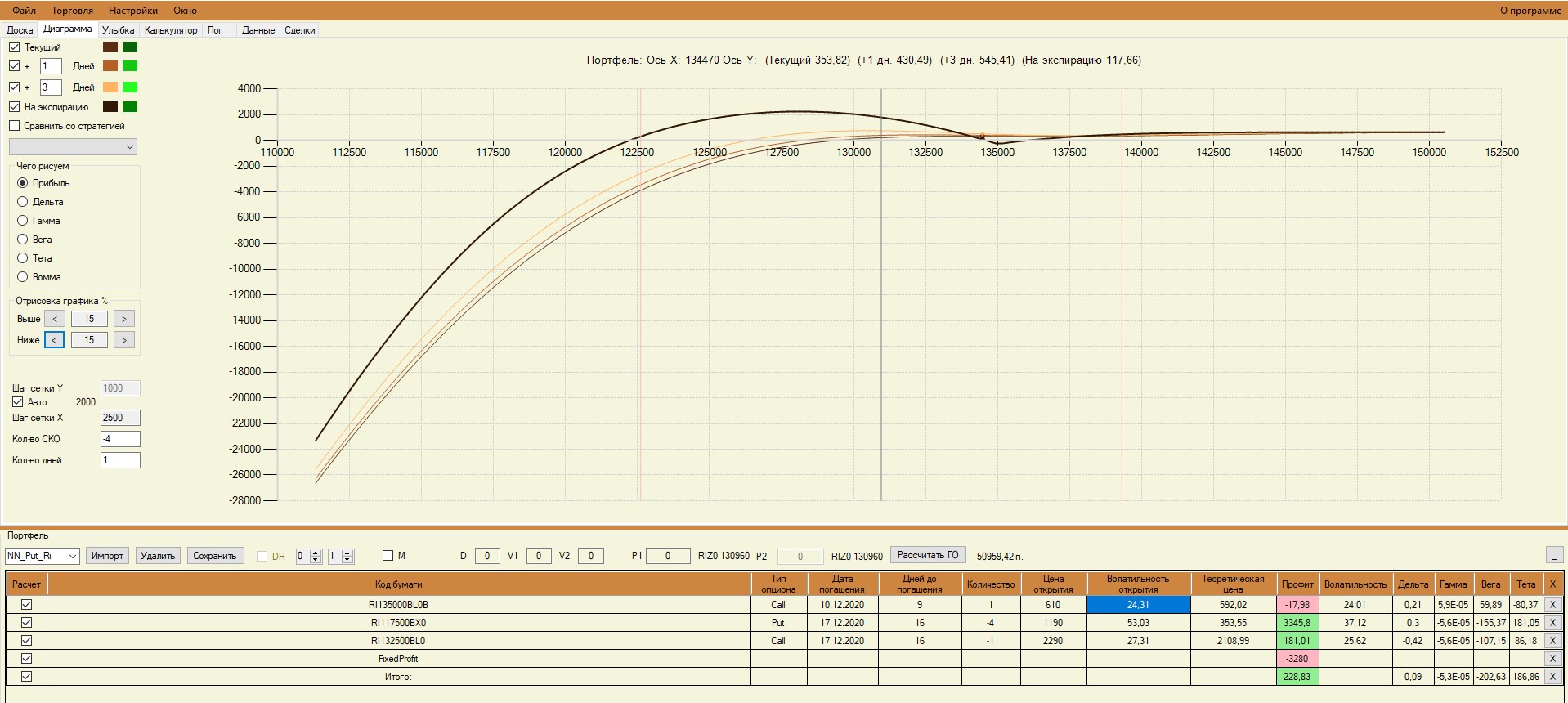This screenshot has width=1568, height=703.
Task: Select the Вега radio button
Action: pyautogui.click(x=23, y=240)
